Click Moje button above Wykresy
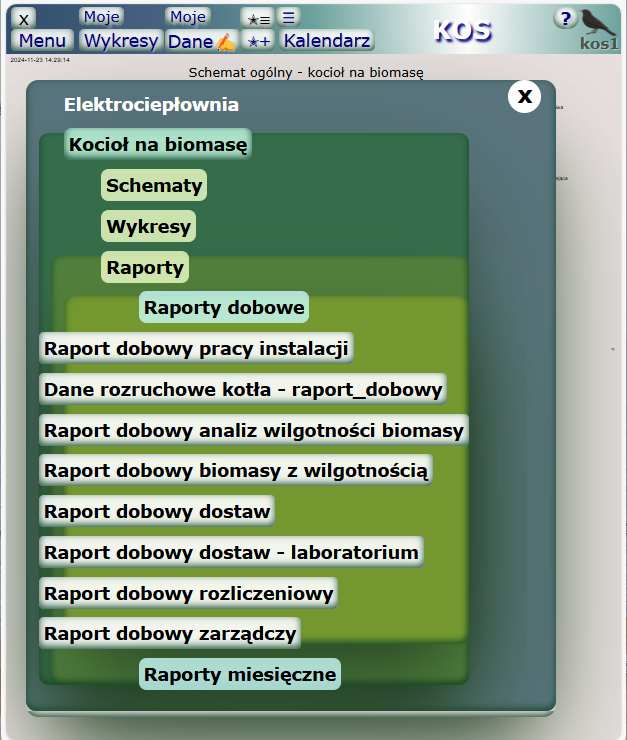The width and height of the screenshot is (627, 740). point(101,17)
